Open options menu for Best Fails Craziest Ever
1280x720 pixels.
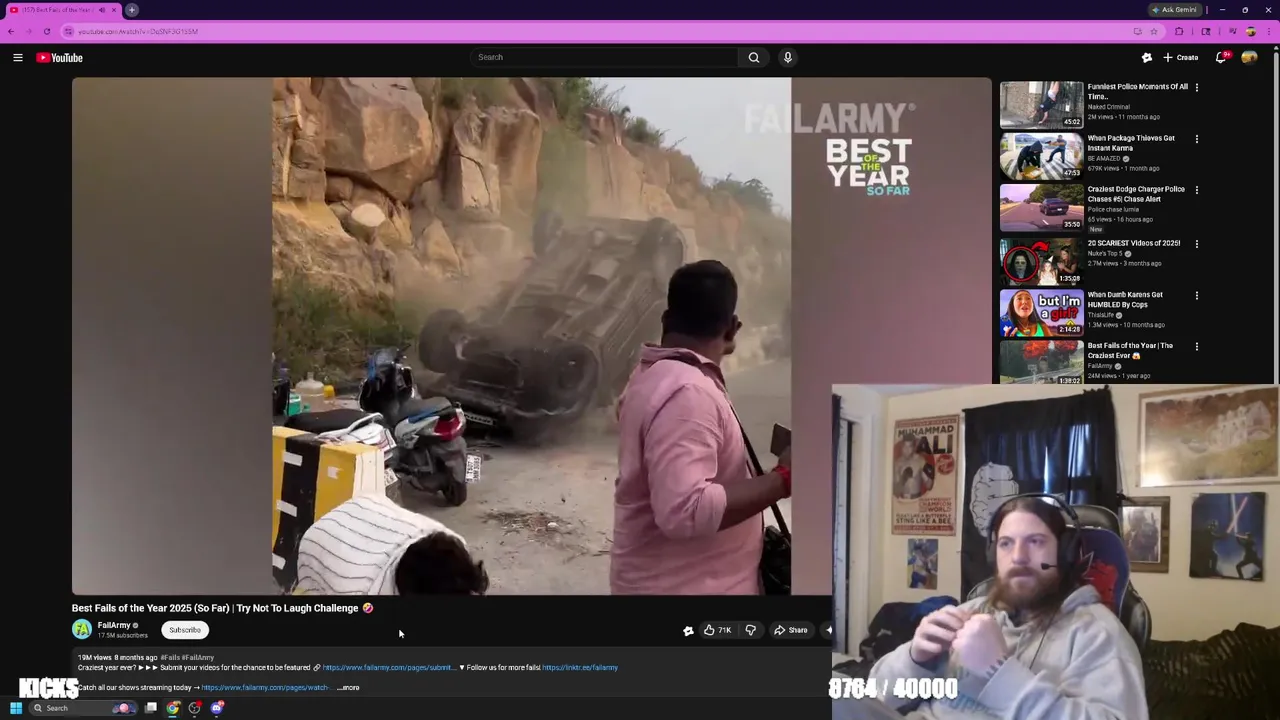point(1196,347)
